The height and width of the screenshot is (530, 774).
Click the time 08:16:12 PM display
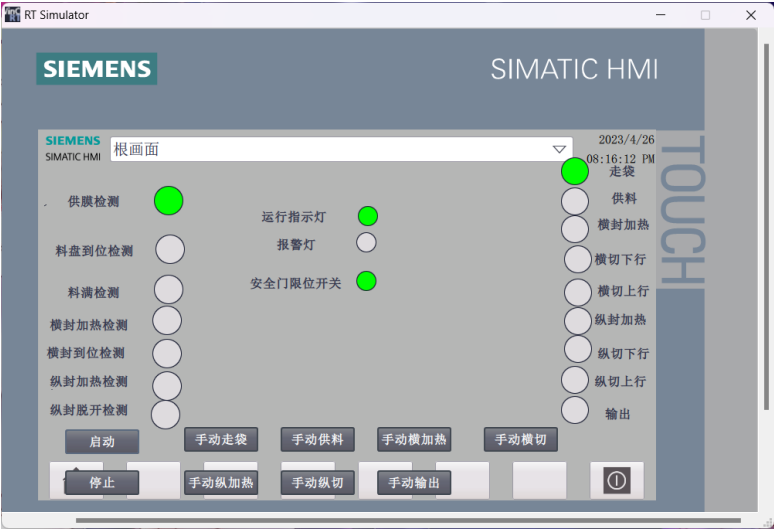(620, 159)
